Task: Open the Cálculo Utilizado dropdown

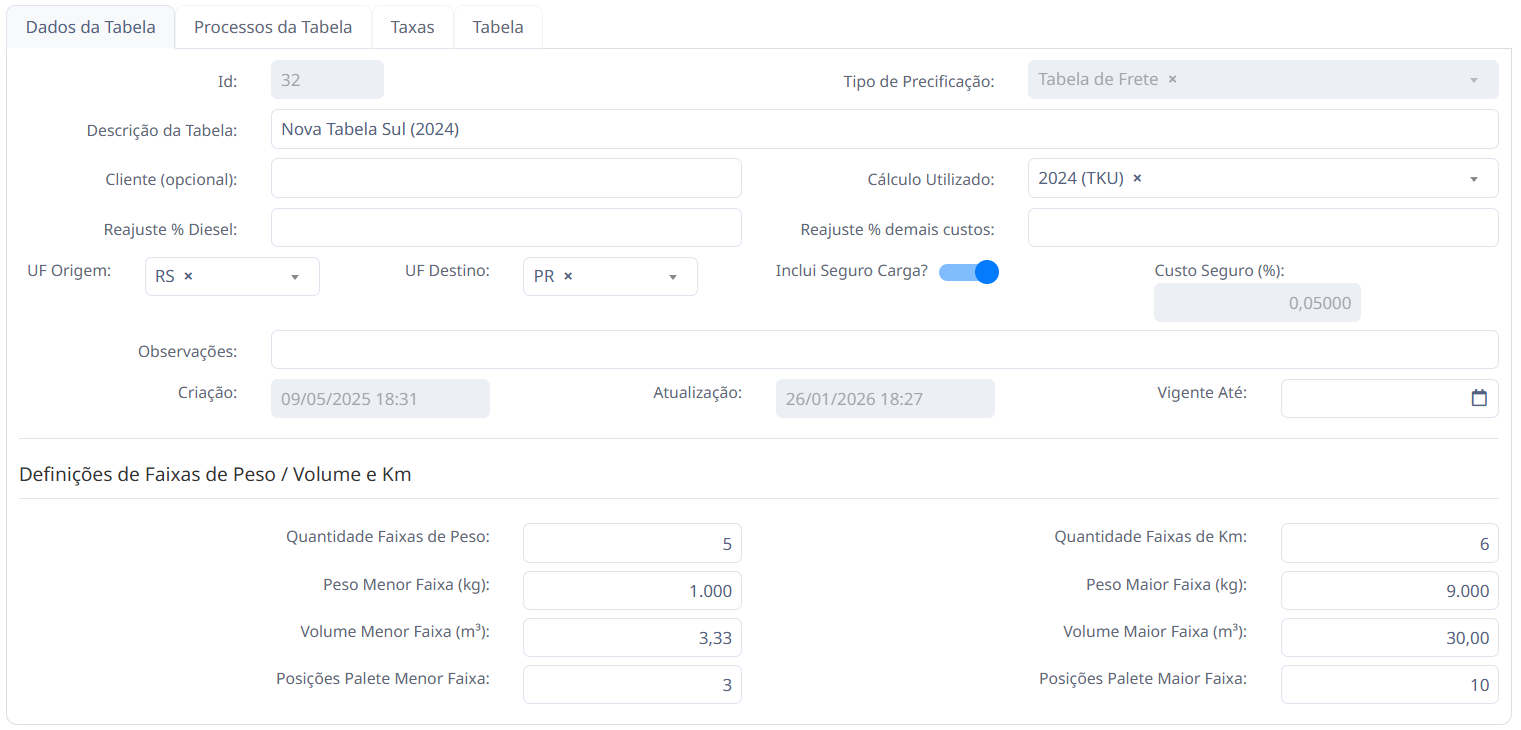Action: [1473, 179]
